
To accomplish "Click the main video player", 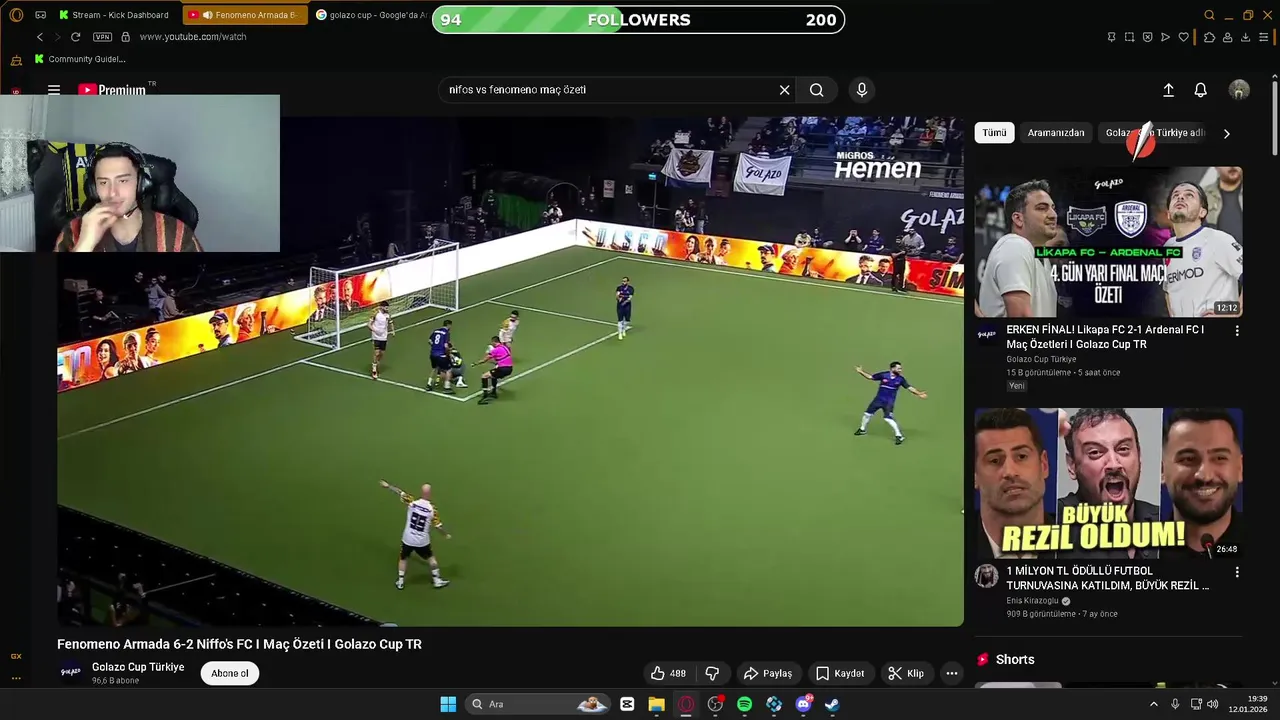I will [510, 372].
